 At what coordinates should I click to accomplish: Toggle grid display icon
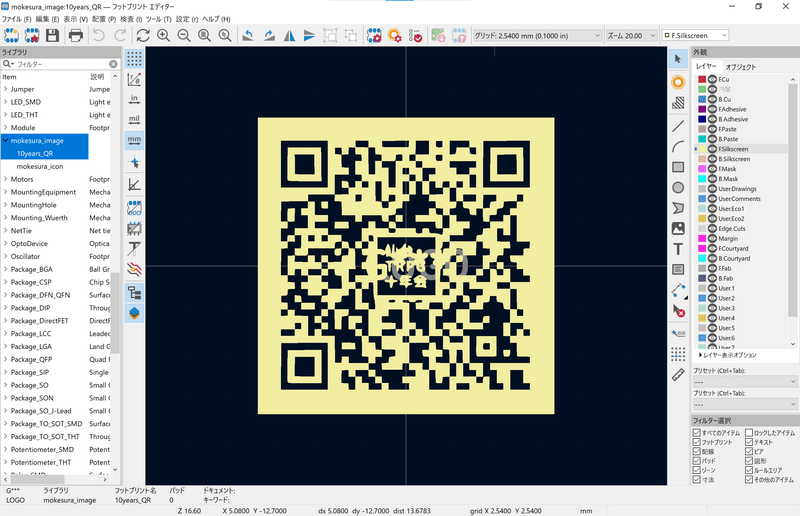tap(134, 59)
